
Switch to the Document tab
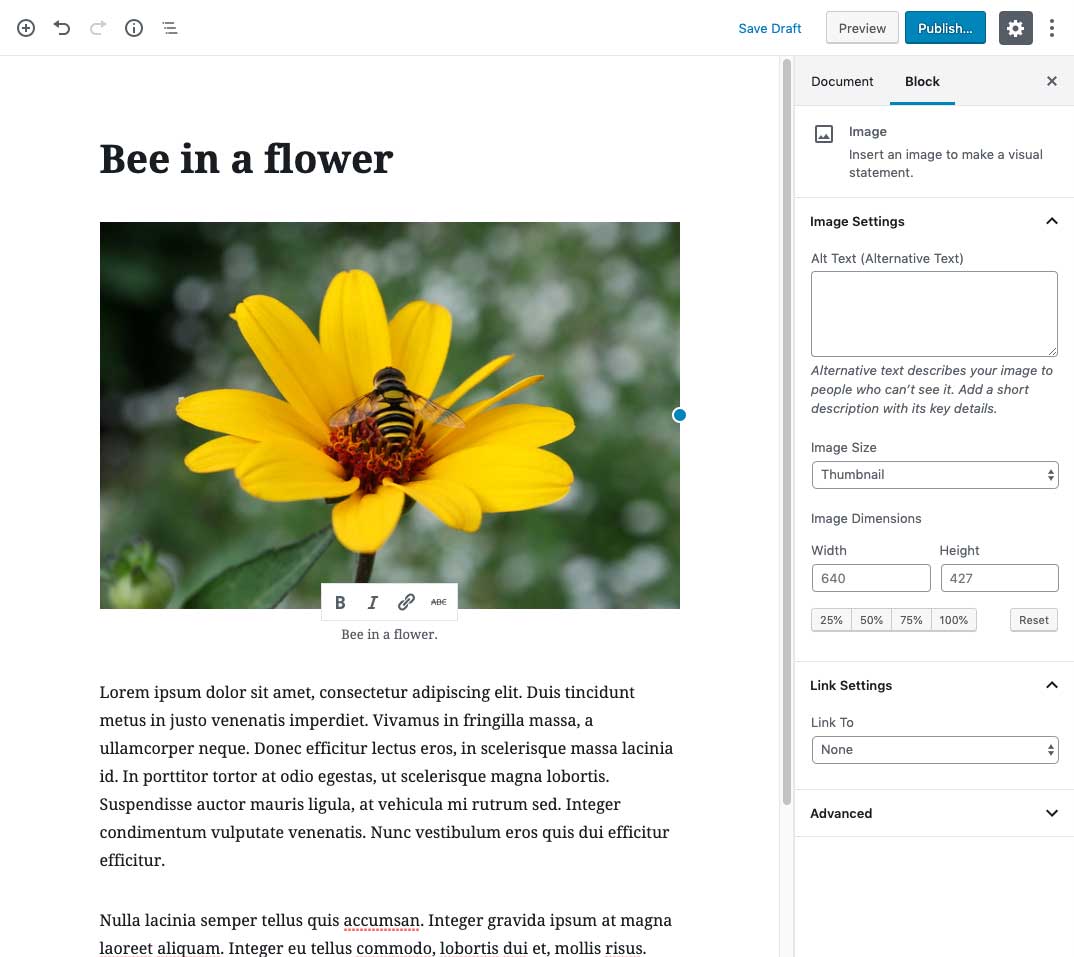(x=842, y=81)
